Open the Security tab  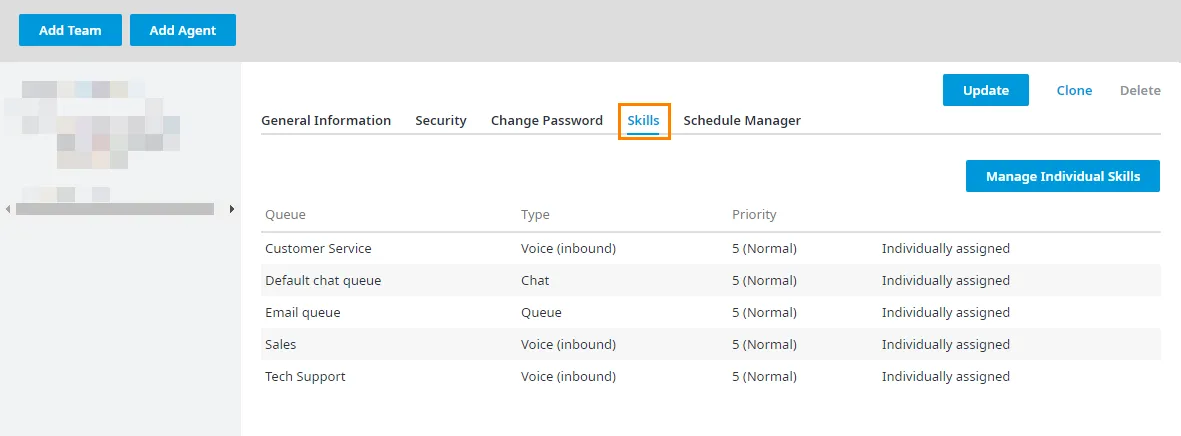[x=441, y=120]
